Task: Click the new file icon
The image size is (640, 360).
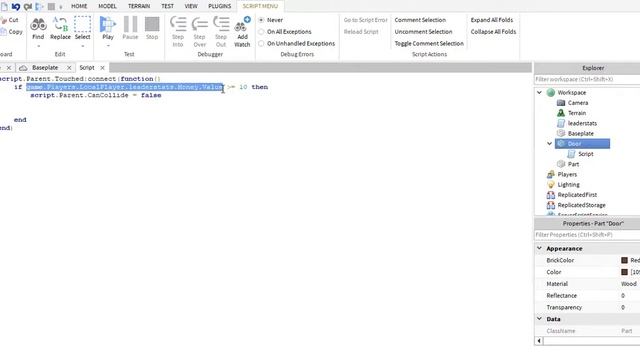Action: (4, 6)
